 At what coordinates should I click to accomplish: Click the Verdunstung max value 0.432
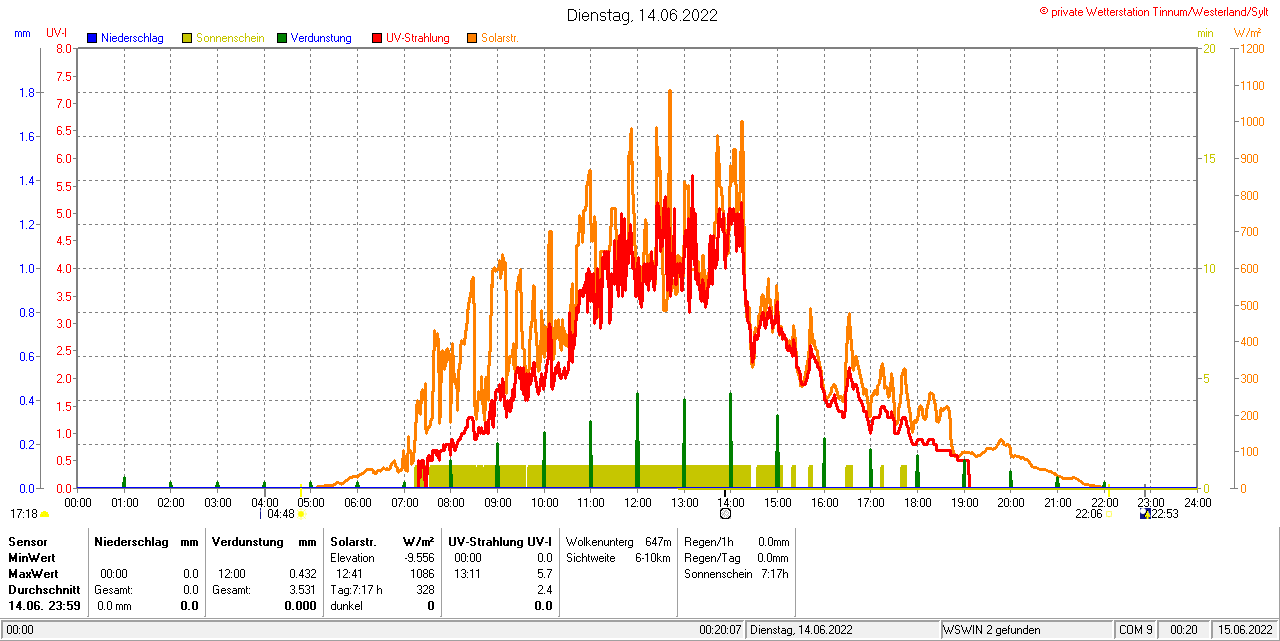302,574
